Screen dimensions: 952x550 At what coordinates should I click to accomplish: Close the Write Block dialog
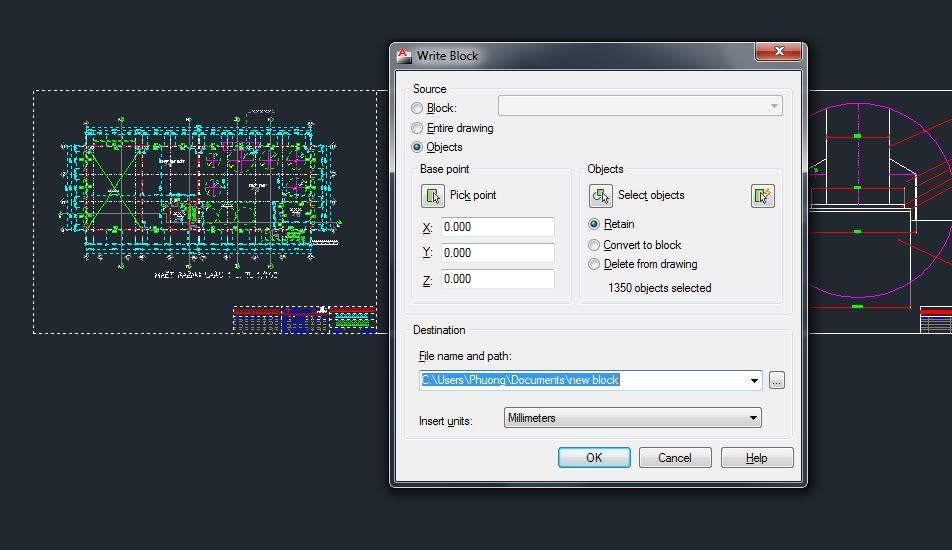tap(779, 52)
